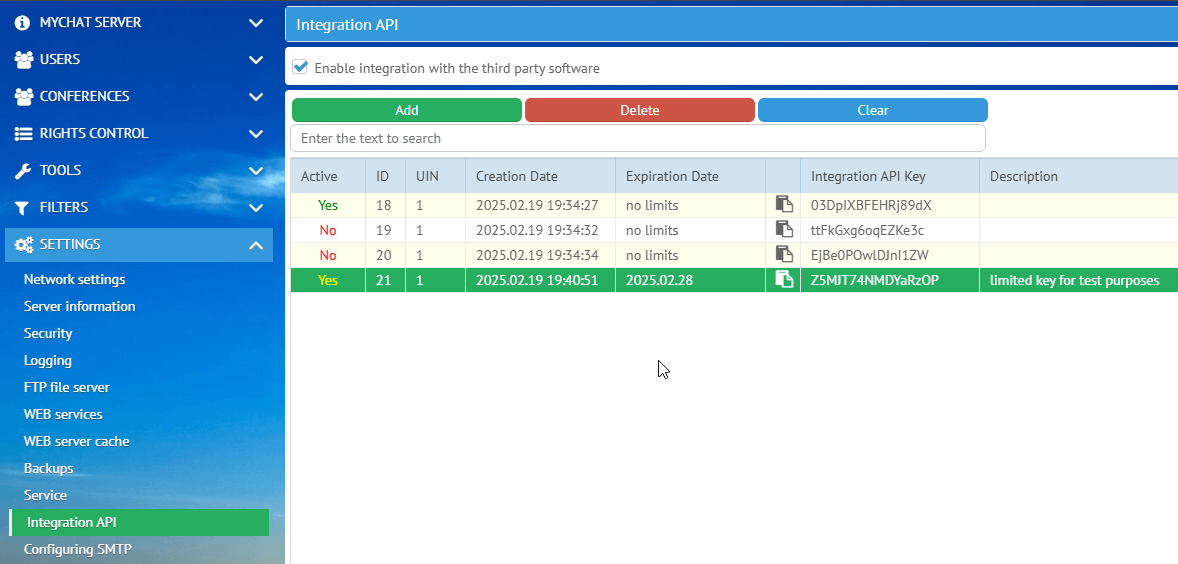This screenshot has width=1178, height=564.
Task: Open Configuring SMTP page
Action: point(77,549)
